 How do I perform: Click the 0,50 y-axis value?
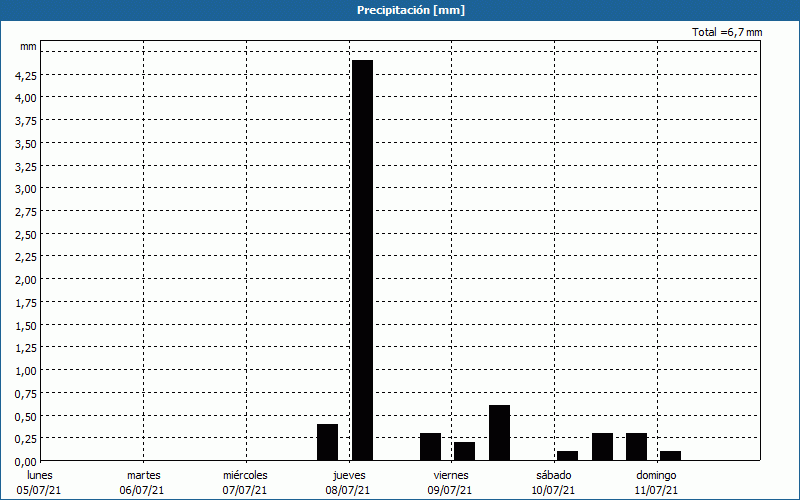click(26, 416)
